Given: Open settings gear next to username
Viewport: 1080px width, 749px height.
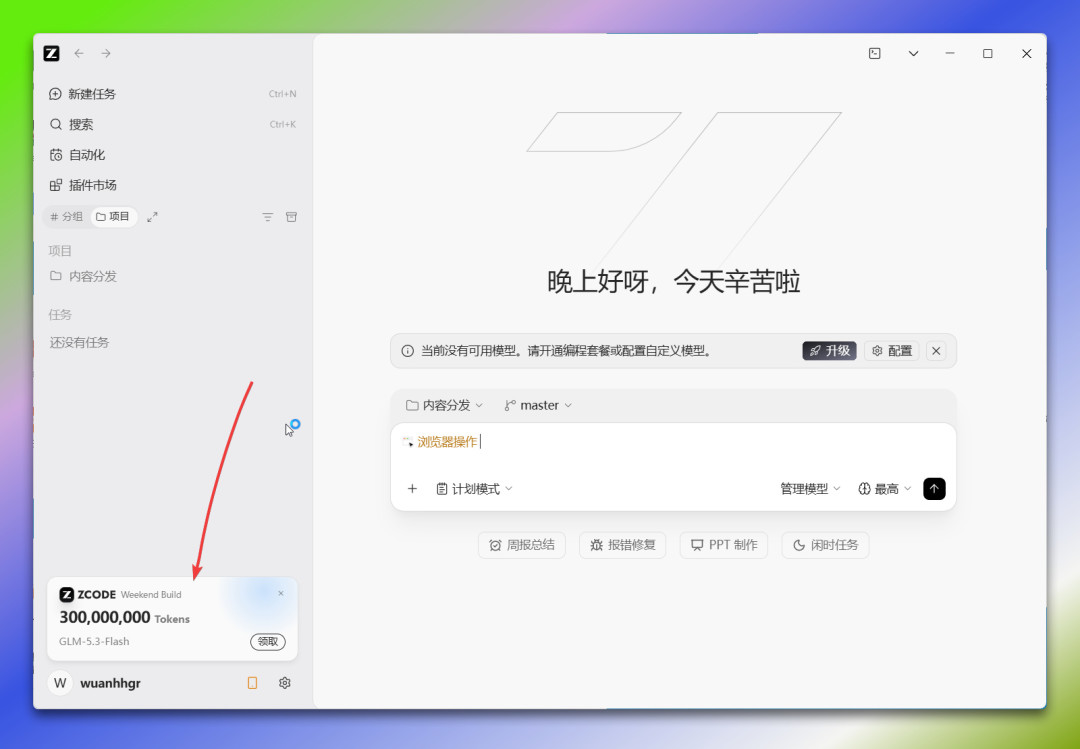Looking at the screenshot, I should pyautogui.click(x=284, y=683).
